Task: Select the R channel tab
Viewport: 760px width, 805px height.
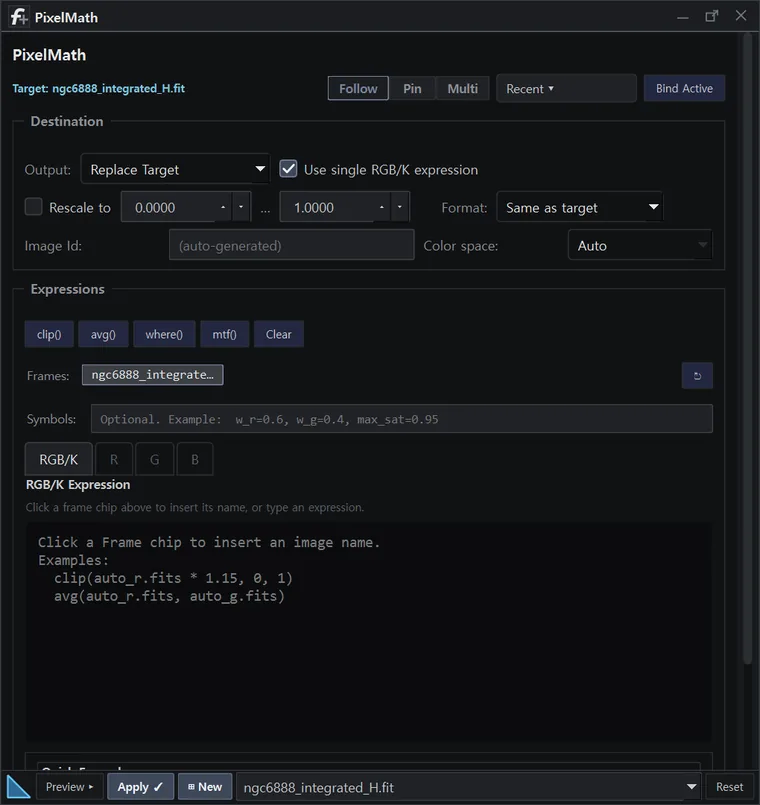Action: click(x=114, y=459)
